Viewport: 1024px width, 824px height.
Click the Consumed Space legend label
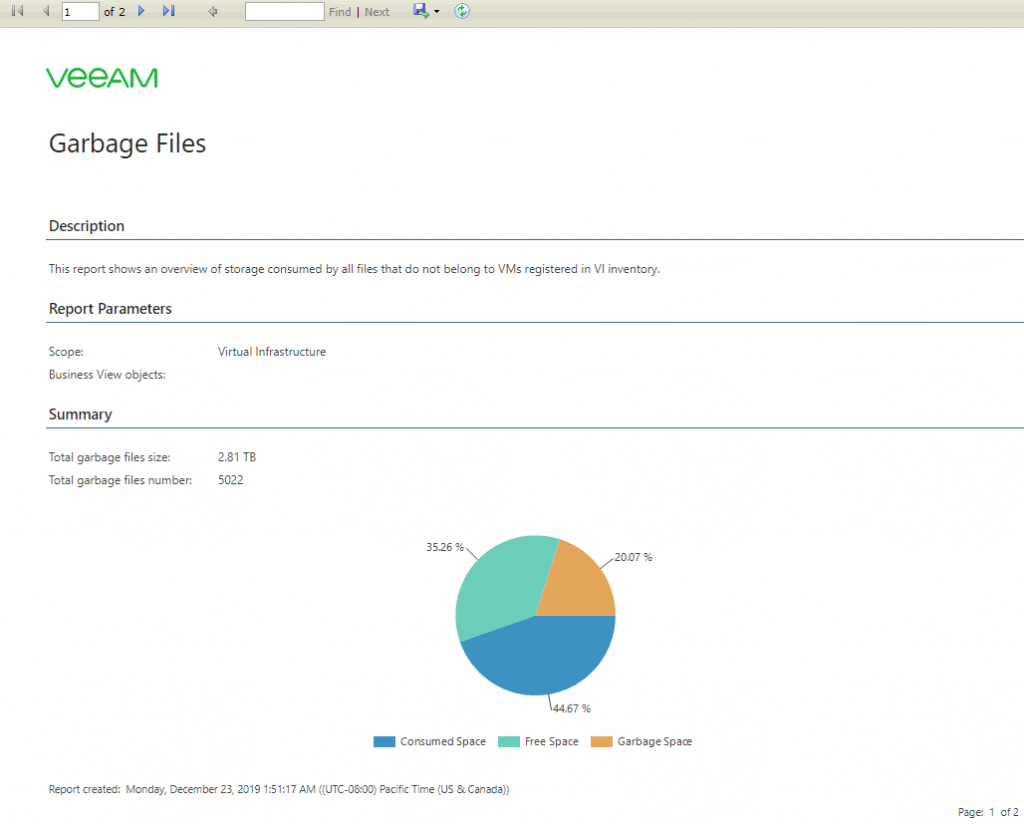coord(443,742)
